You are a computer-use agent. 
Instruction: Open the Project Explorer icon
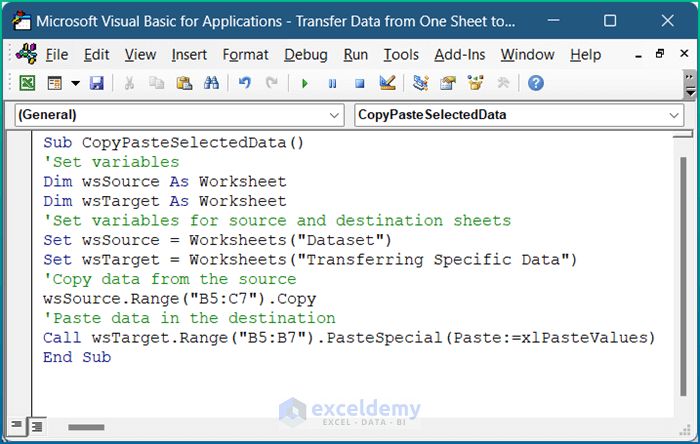[x=421, y=83]
